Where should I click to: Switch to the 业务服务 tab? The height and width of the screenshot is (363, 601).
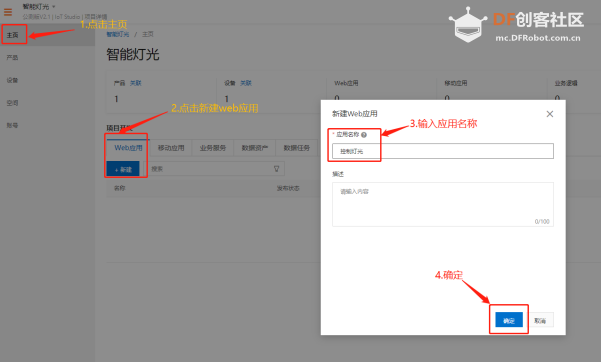tap(213, 148)
